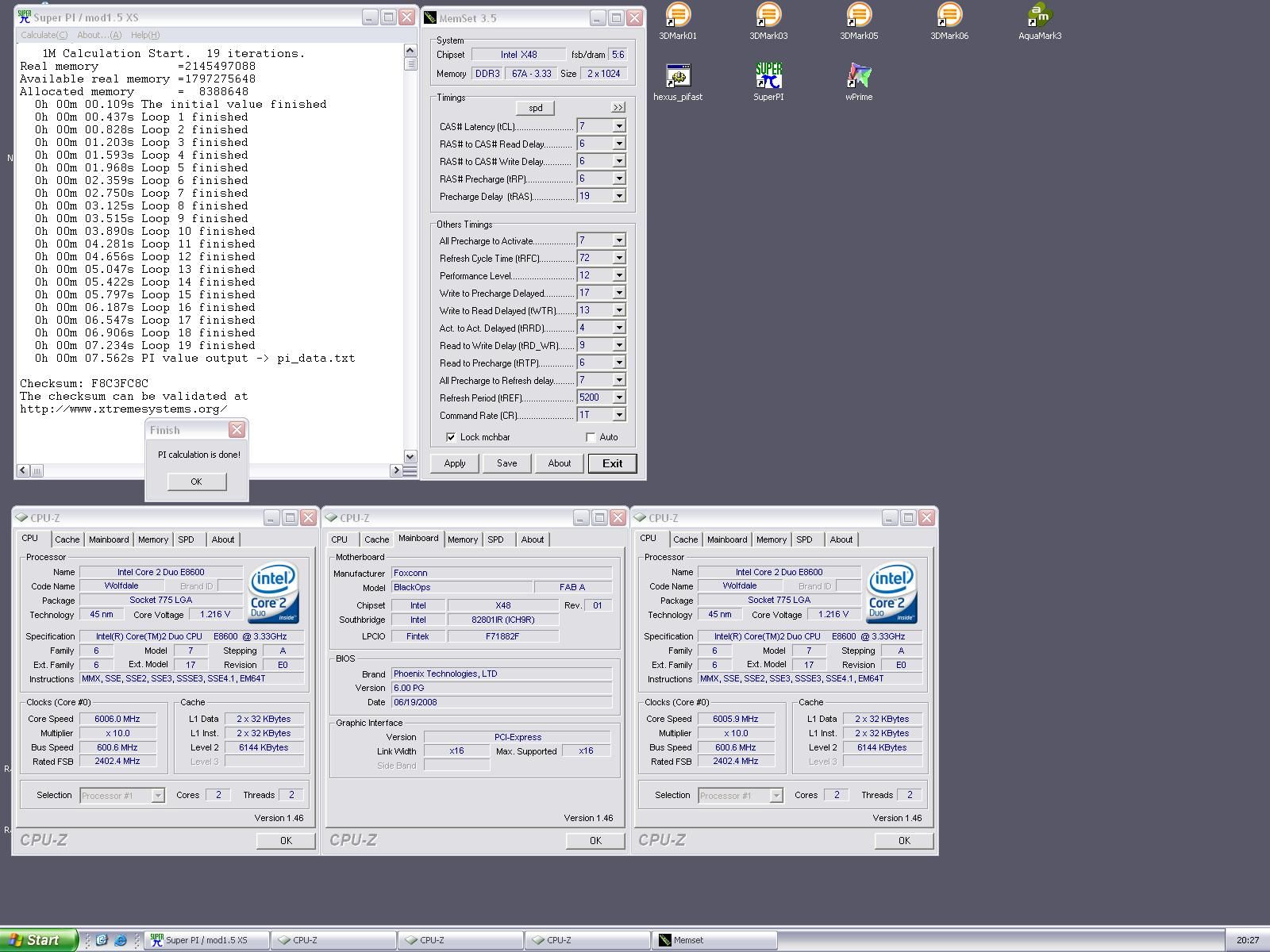Open the Read to Write Delay (tRD_WR) dropdown
Viewport: 1270px width, 952px height.
[x=618, y=345]
